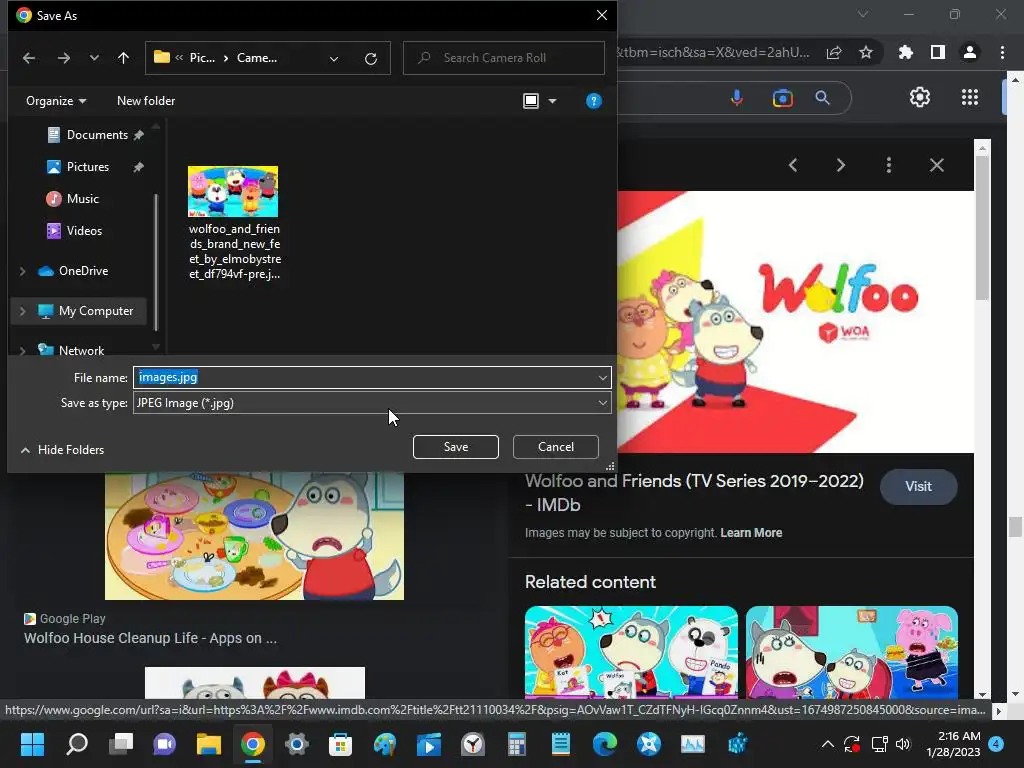Go back in Save As dialog
Image resolution: width=1024 pixels, height=768 pixels.
point(29,58)
